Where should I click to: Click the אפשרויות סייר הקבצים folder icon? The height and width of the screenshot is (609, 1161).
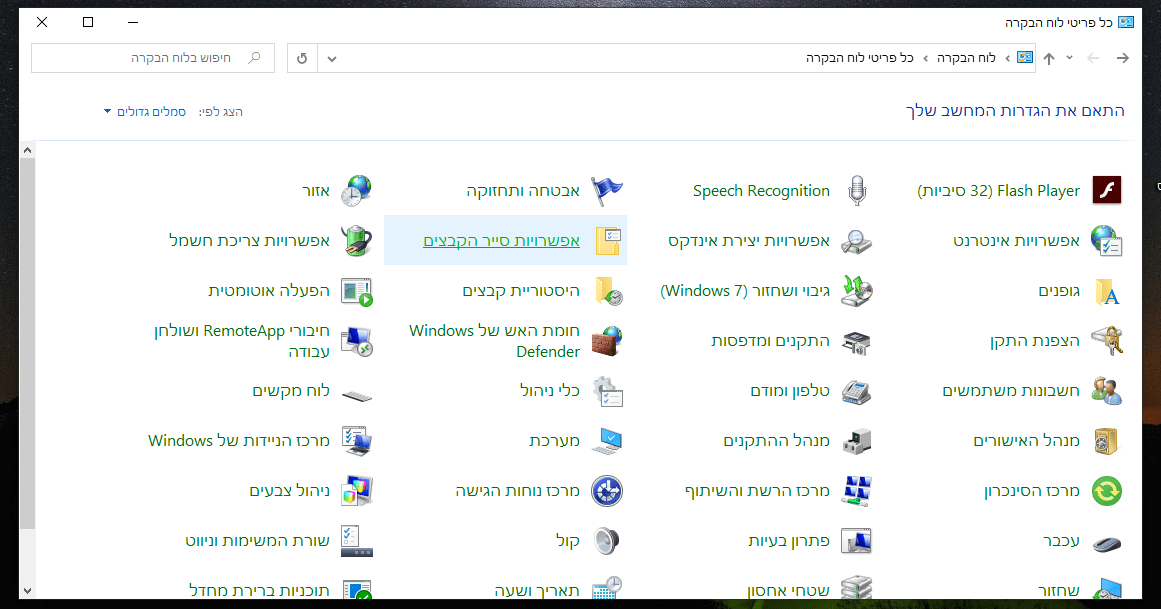coord(607,241)
